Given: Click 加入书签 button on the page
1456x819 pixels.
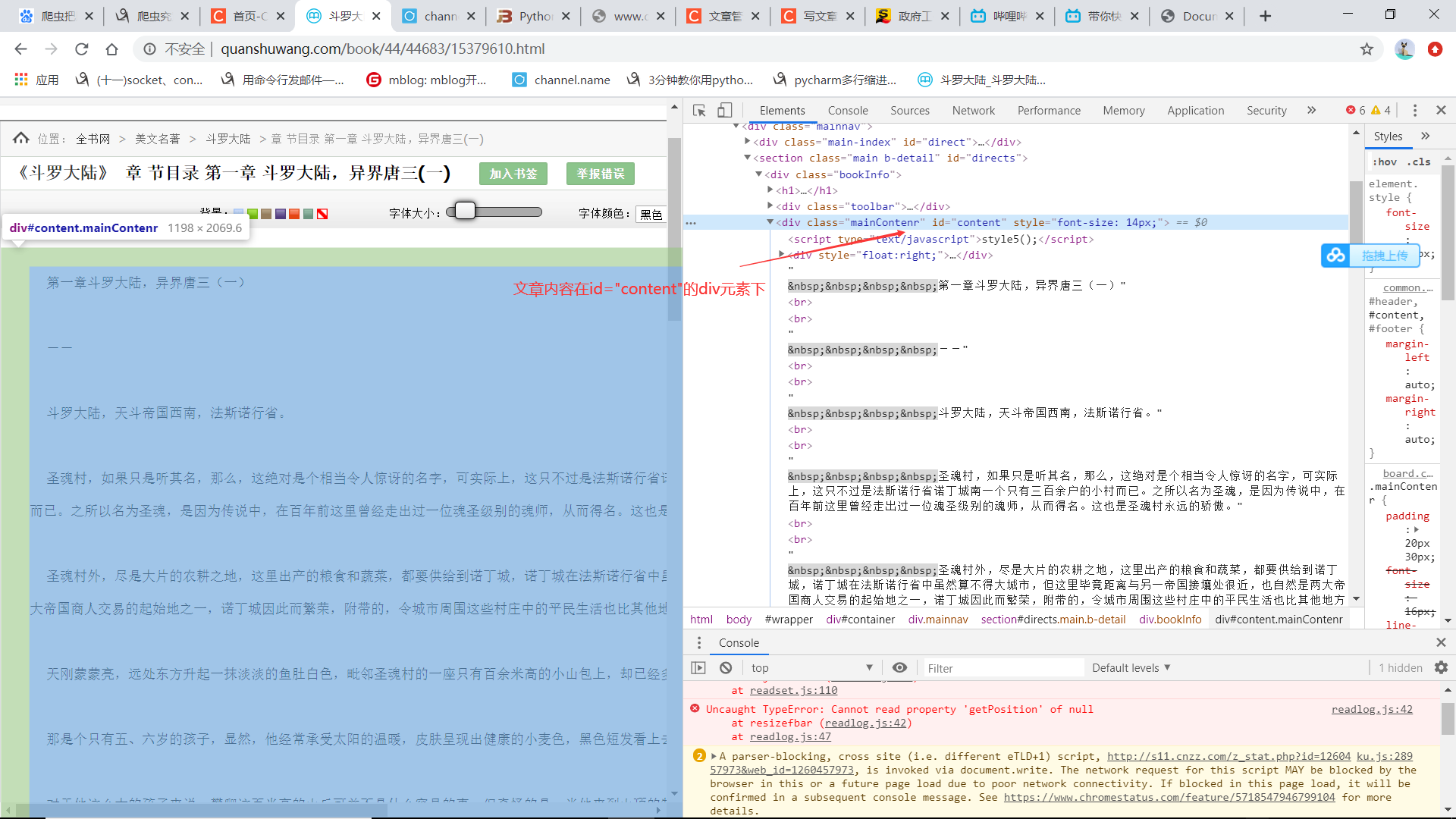Looking at the screenshot, I should tap(512, 173).
